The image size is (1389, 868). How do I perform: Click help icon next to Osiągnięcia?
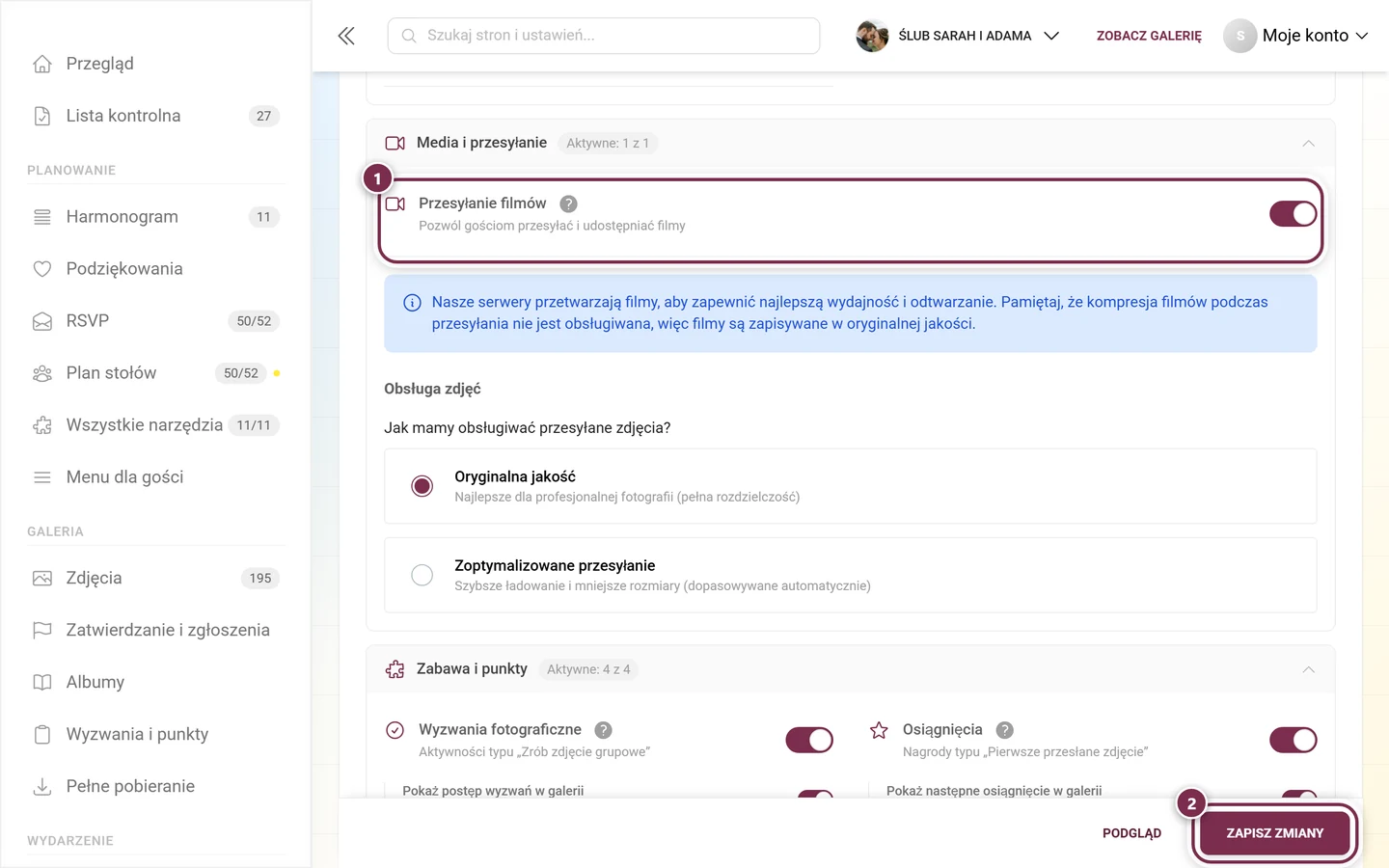(x=1005, y=730)
